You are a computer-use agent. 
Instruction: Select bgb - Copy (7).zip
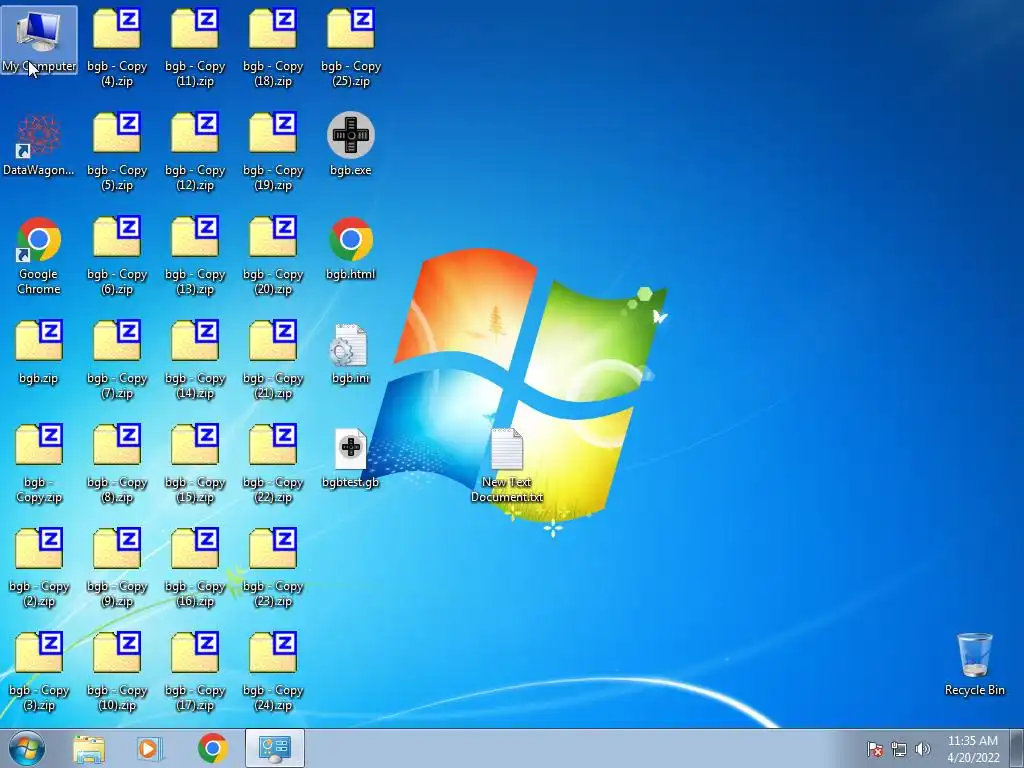click(x=117, y=360)
